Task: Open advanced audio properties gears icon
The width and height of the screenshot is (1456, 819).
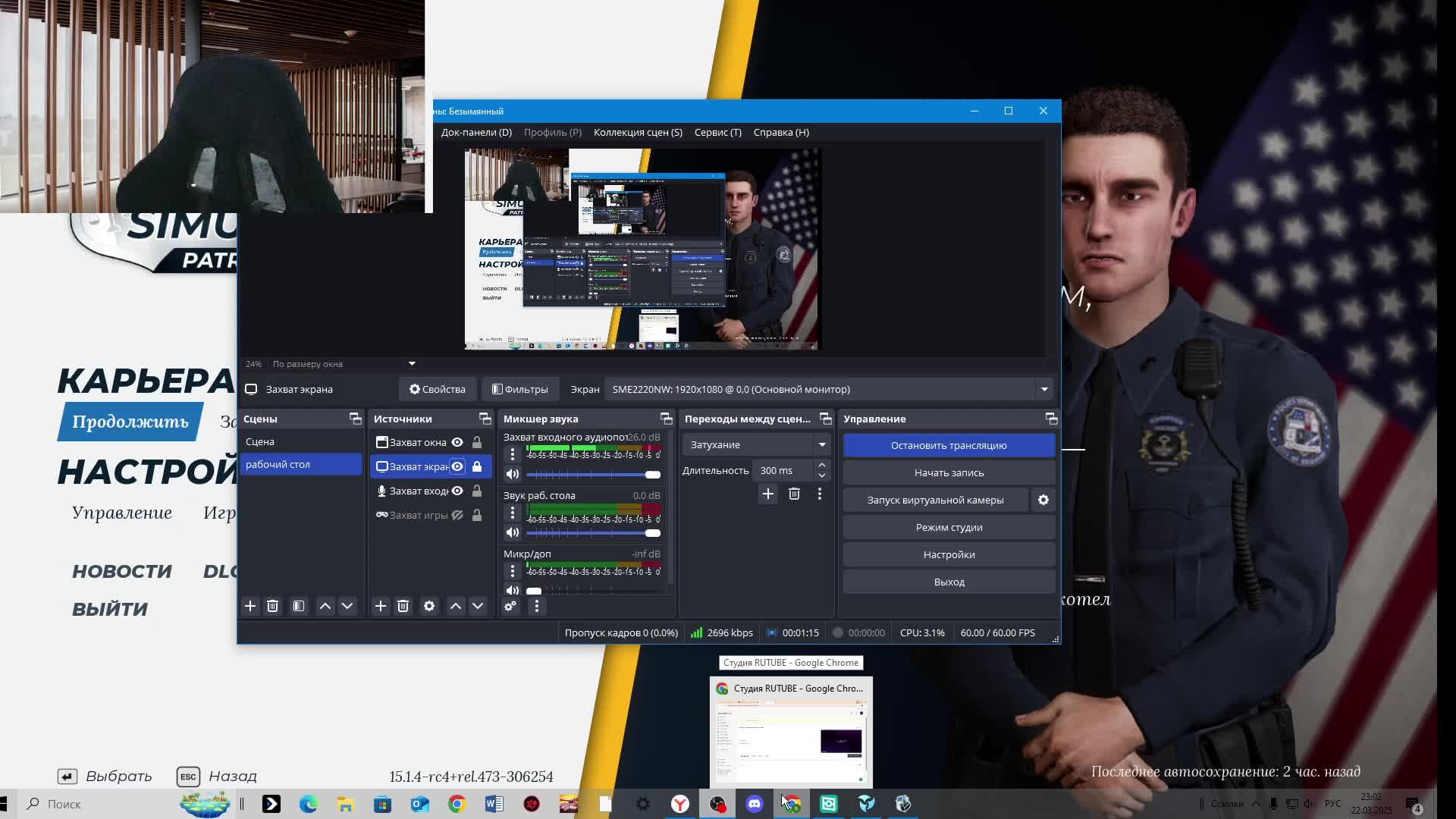Action: point(510,606)
